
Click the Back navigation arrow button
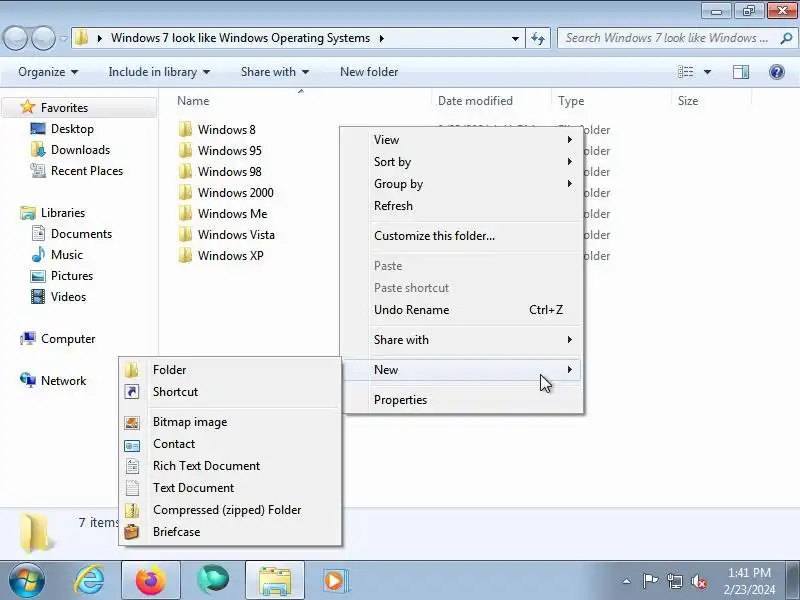click(x=15, y=38)
